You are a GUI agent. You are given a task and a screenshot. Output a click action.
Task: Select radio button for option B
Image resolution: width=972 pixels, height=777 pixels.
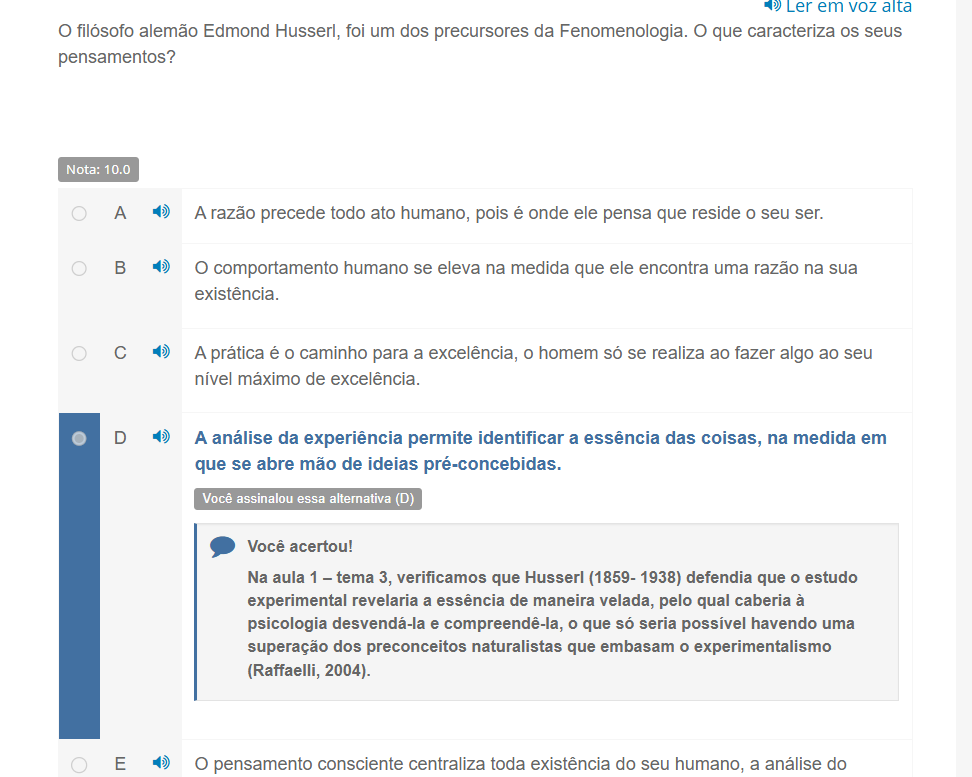pyautogui.click(x=79, y=269)
